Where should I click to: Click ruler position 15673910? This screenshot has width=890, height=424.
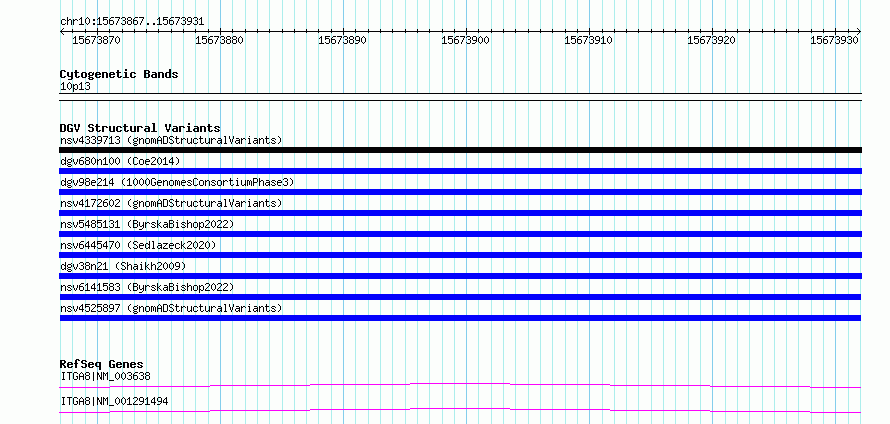coord(589,40)
